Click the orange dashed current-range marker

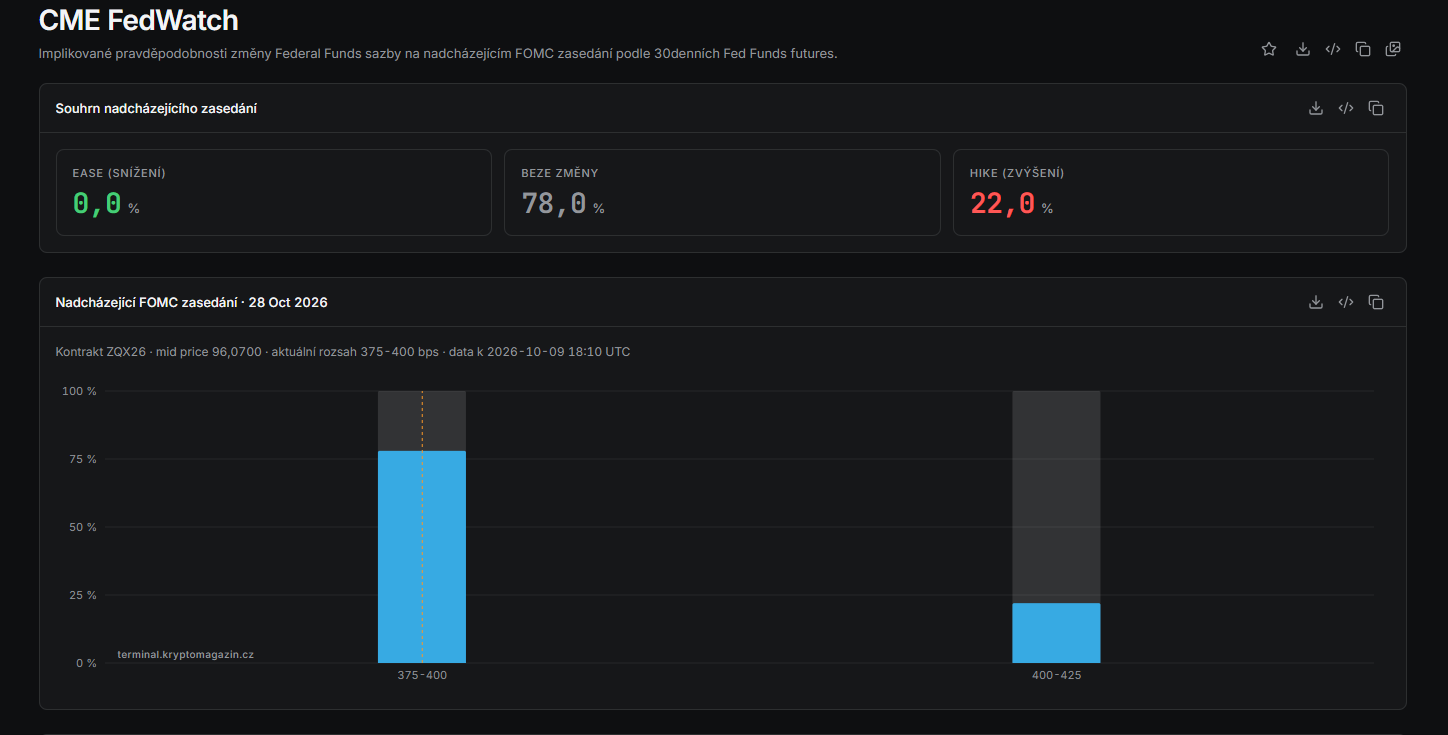pyautogui.click(x=422, y=527)
